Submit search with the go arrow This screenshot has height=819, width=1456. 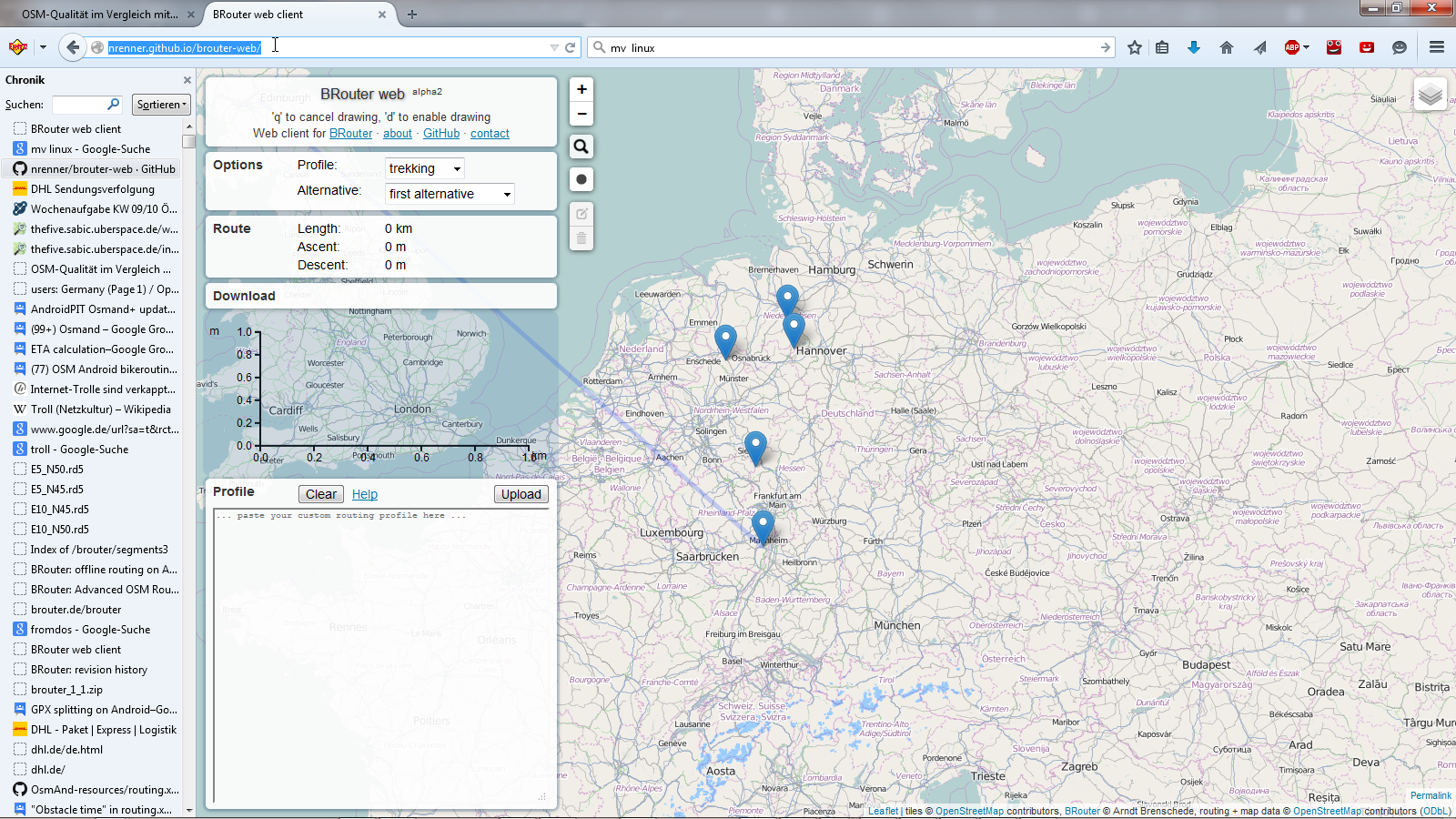tap(1105, 47)
